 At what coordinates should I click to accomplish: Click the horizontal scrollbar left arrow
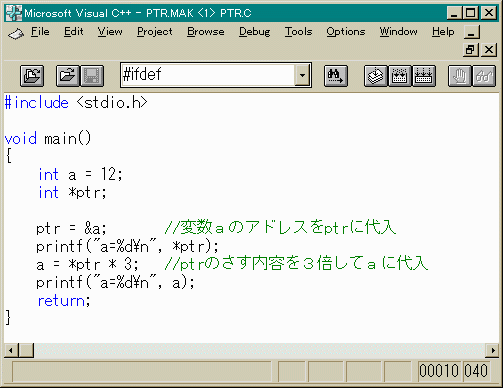pos(11,351)
